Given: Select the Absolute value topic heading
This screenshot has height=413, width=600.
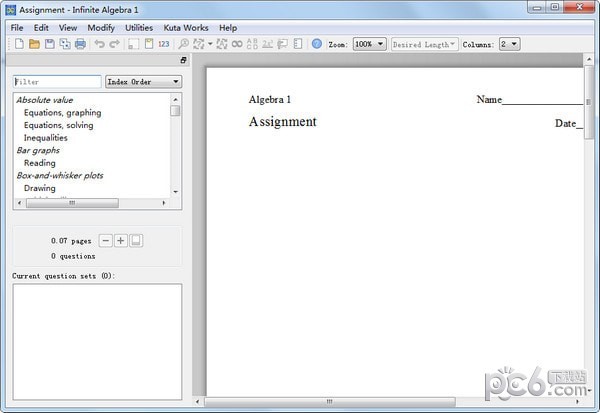Looking at the screenshot, I should (x=44, y=100).
